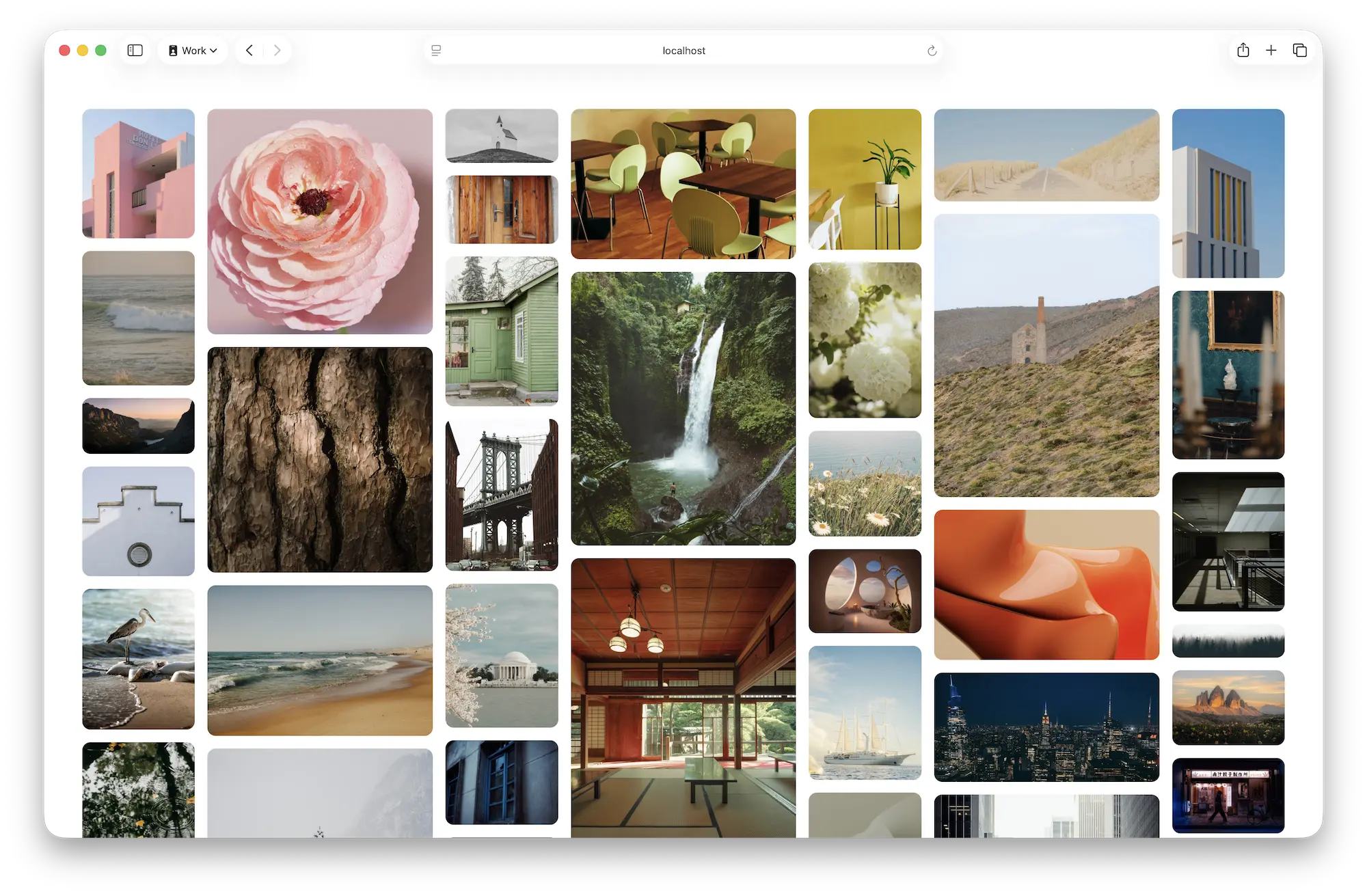Image resolution: width=1367 pixels, height=896 pixels.
Task: Open the page reader menu icon
Action: point(436,51)
